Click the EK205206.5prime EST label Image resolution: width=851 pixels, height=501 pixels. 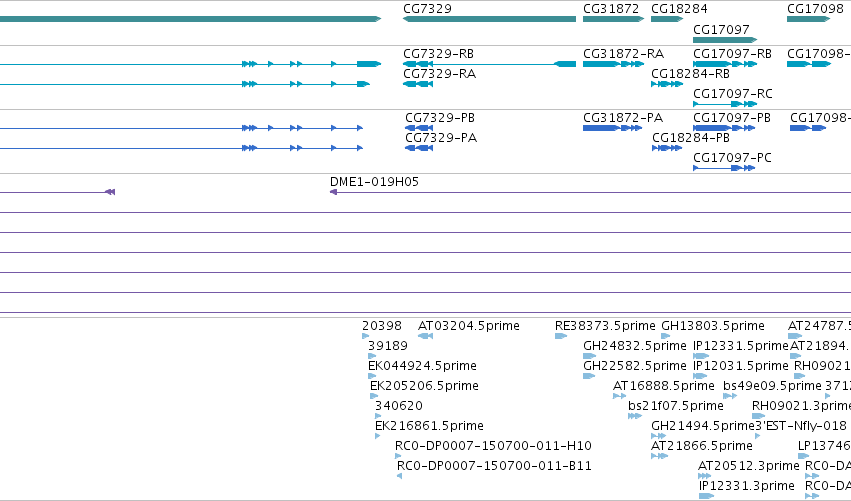424,386
